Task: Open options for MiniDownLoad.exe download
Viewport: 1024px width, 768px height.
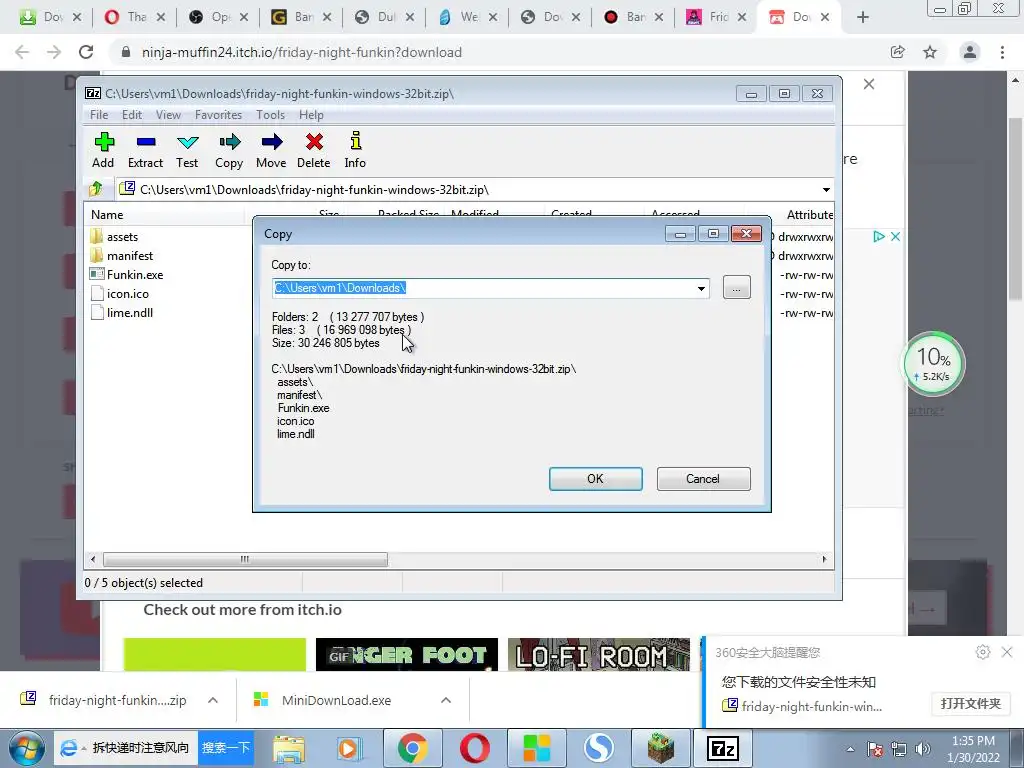Action: click(x=446, y=700)
